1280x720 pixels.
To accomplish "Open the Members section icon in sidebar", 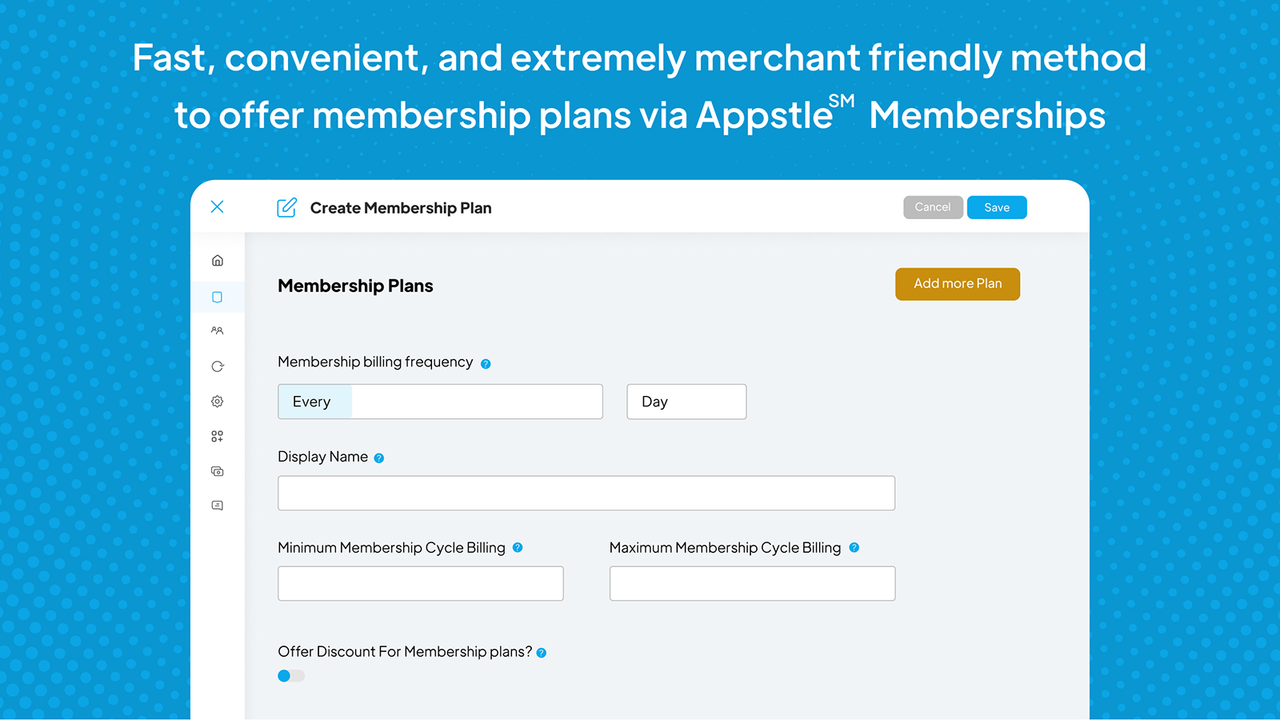I will click(x=217, y=331).
